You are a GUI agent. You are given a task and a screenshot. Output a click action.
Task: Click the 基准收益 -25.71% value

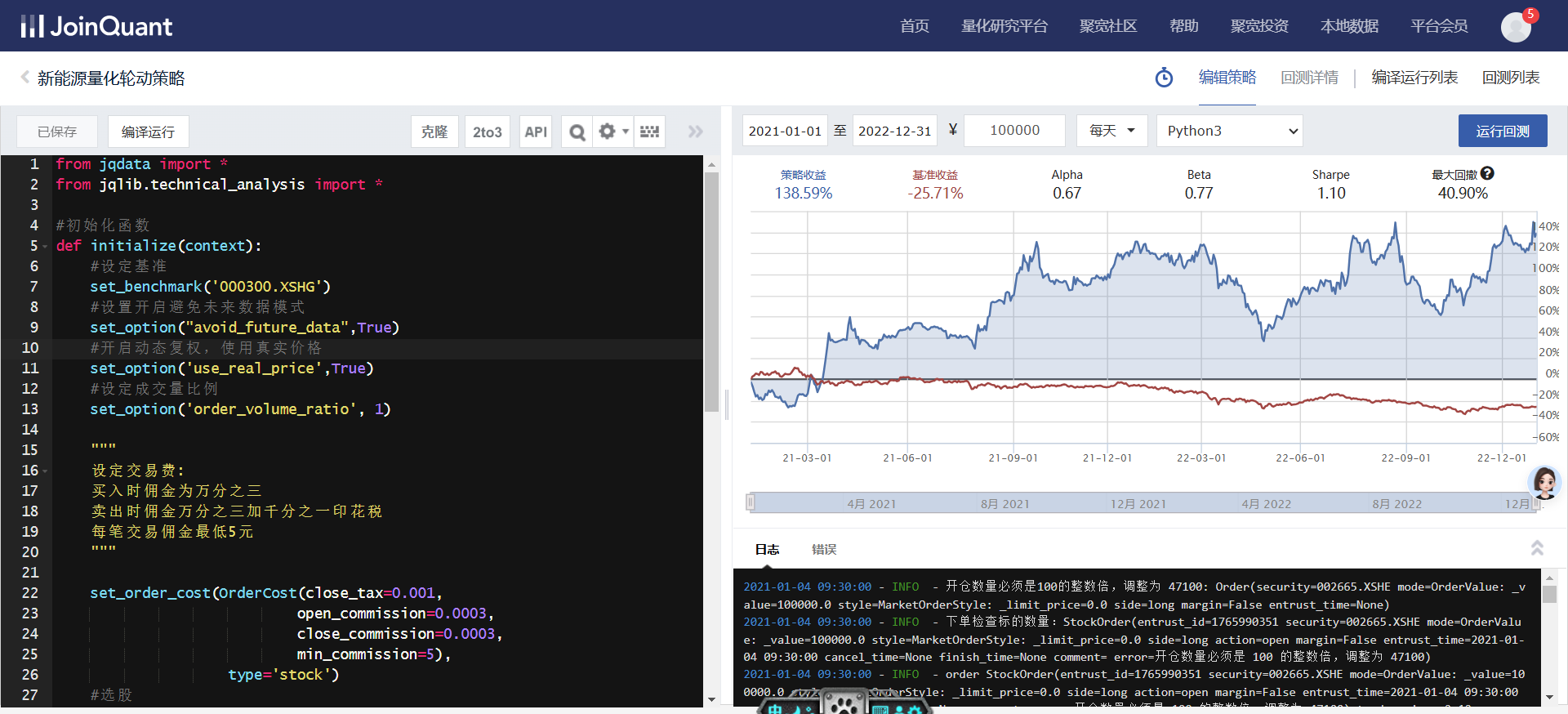point(935,194)
